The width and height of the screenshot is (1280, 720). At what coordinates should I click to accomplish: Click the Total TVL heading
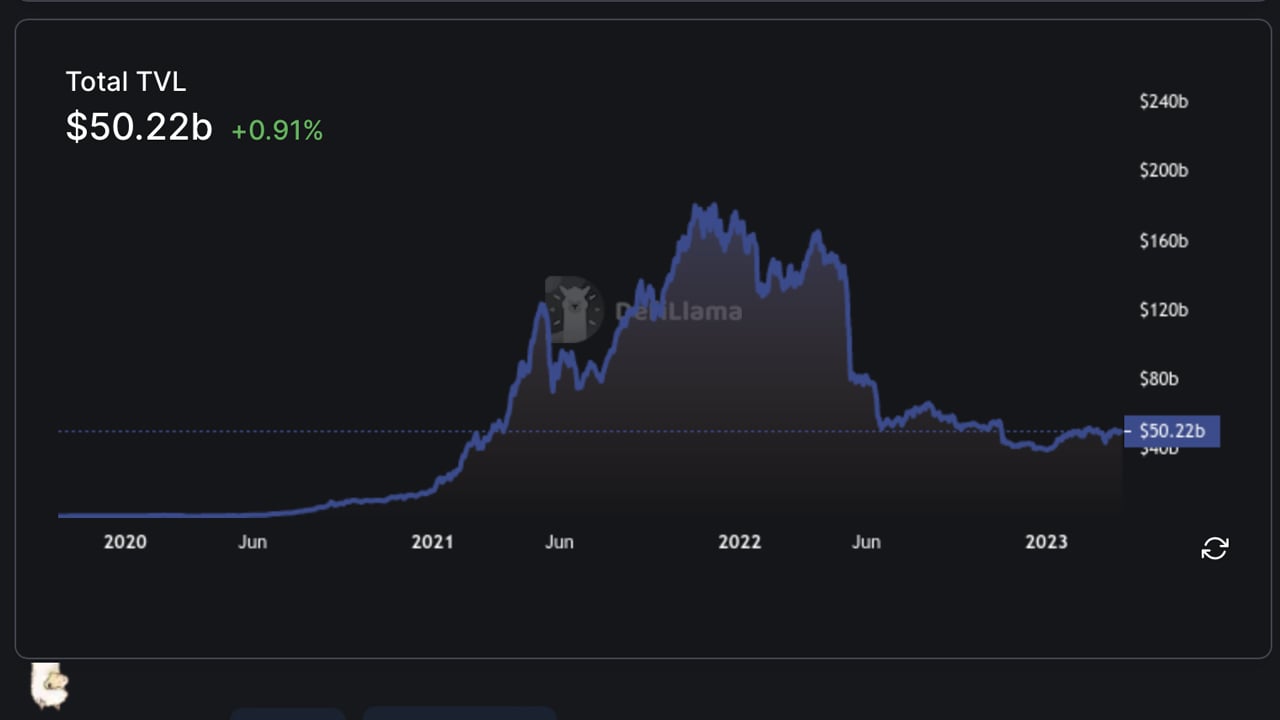click(126, 82)
